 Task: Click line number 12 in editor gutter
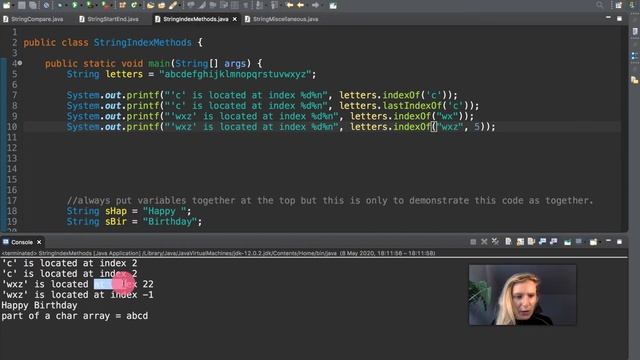tap(12, 148)
